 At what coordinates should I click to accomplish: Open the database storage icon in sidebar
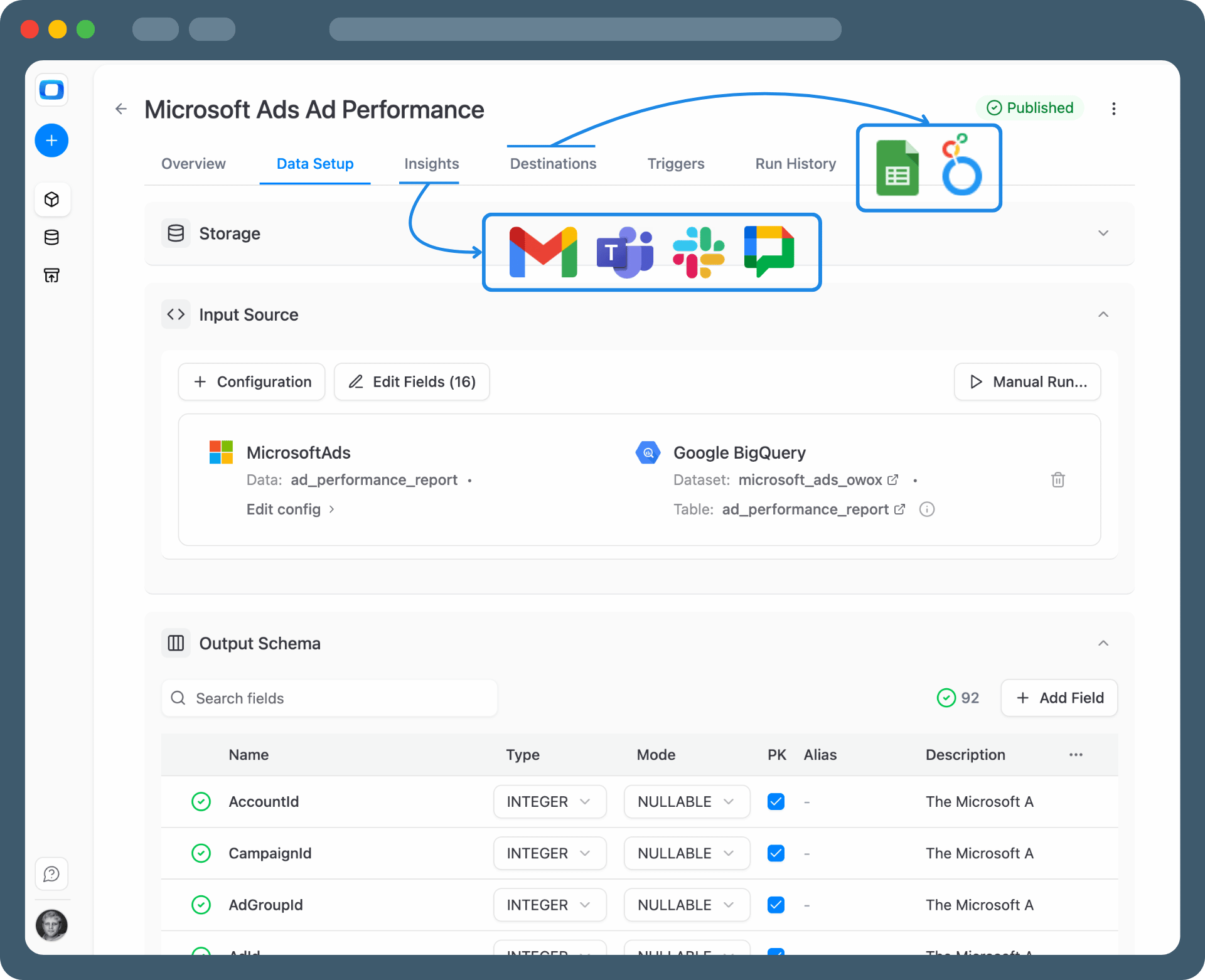point(51,237)
